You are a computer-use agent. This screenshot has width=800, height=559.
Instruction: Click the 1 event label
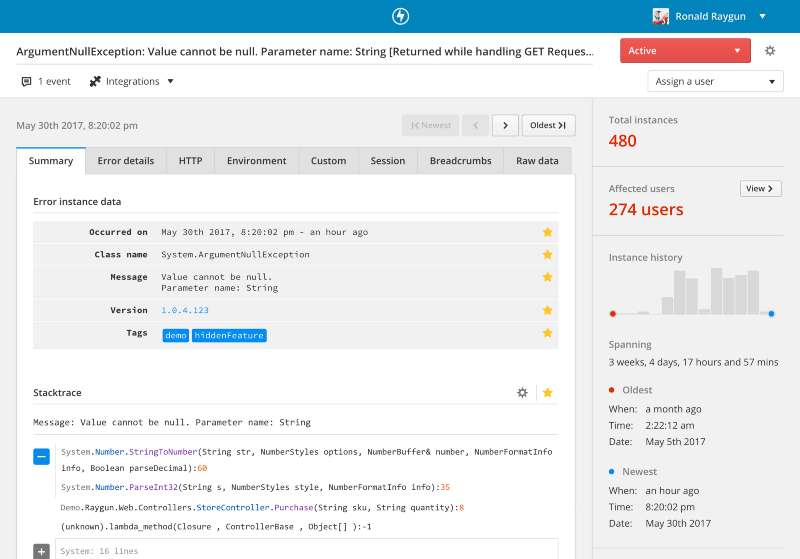click(55, 82)
